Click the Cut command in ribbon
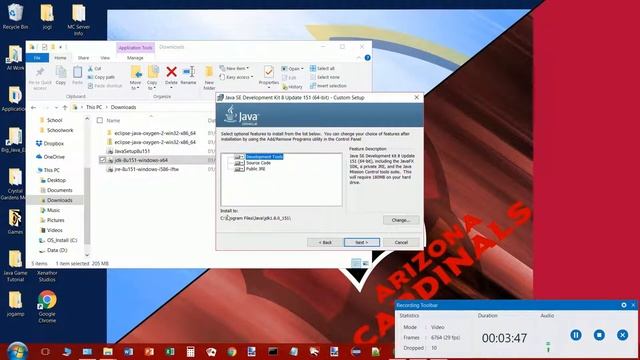The height and width of the screenshot is (360, 640). [x=95, y=69]
